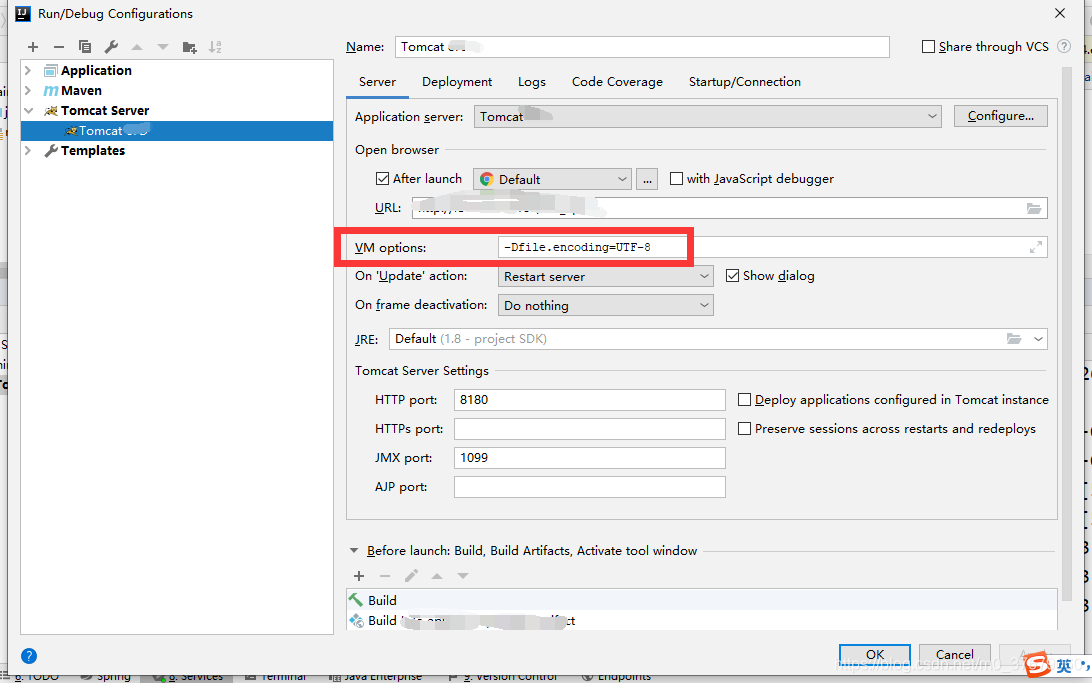1092x683 pixels.
Task: Select the Build task row
Action: coord(701,600)
